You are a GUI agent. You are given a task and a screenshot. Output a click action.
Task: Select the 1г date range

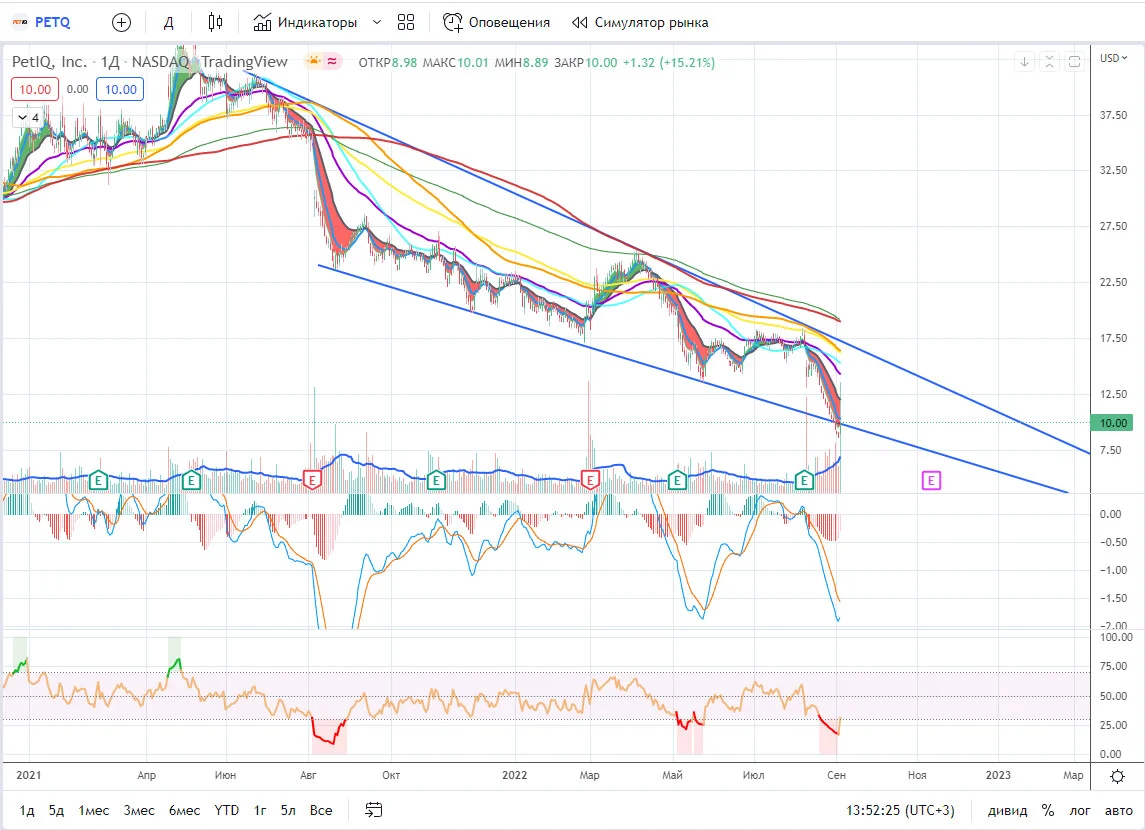point(260,810)
